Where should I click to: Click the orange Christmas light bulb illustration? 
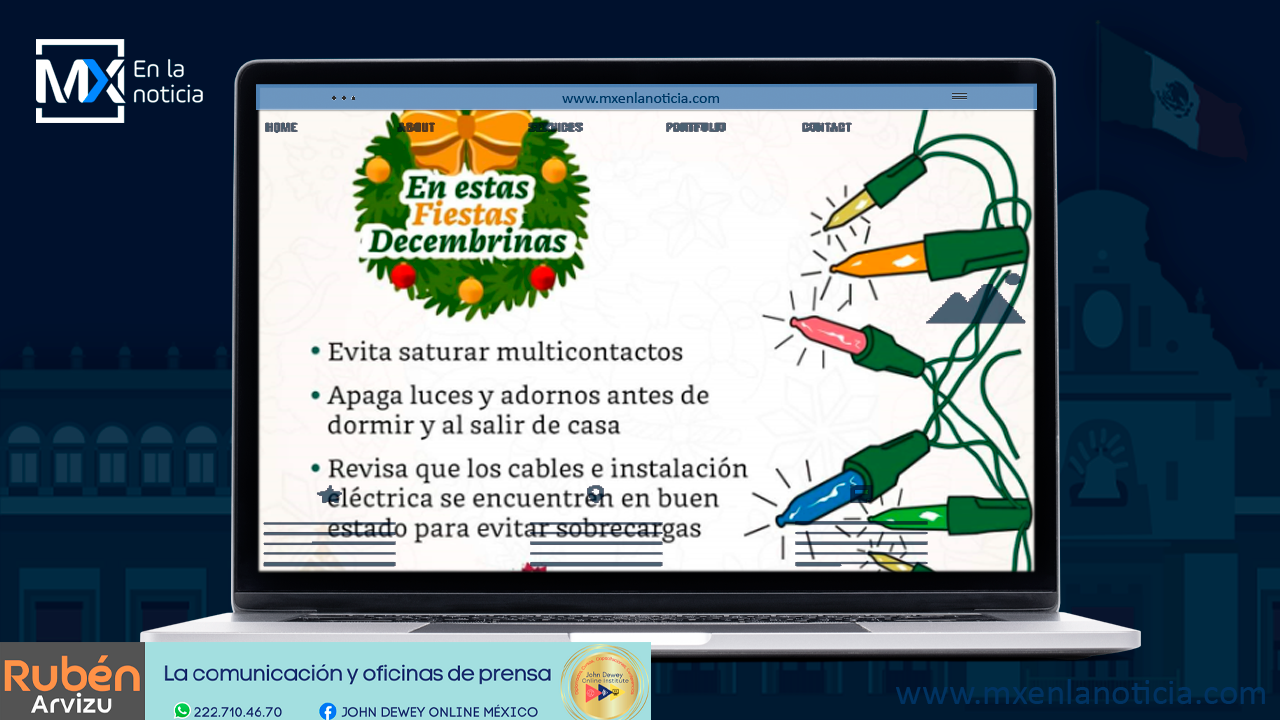click(x=929, y=256)
